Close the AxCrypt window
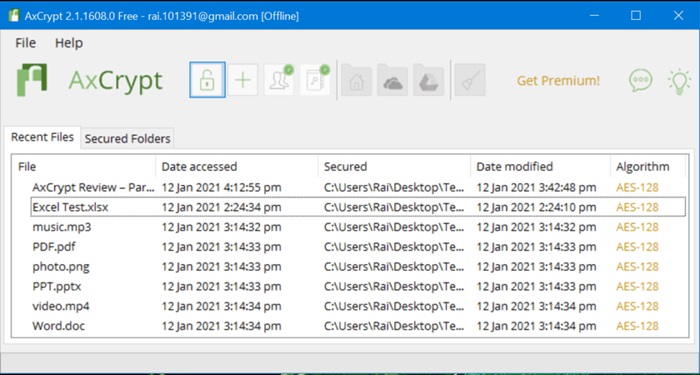This screenshot has height=375, width=700. point(678,15)
